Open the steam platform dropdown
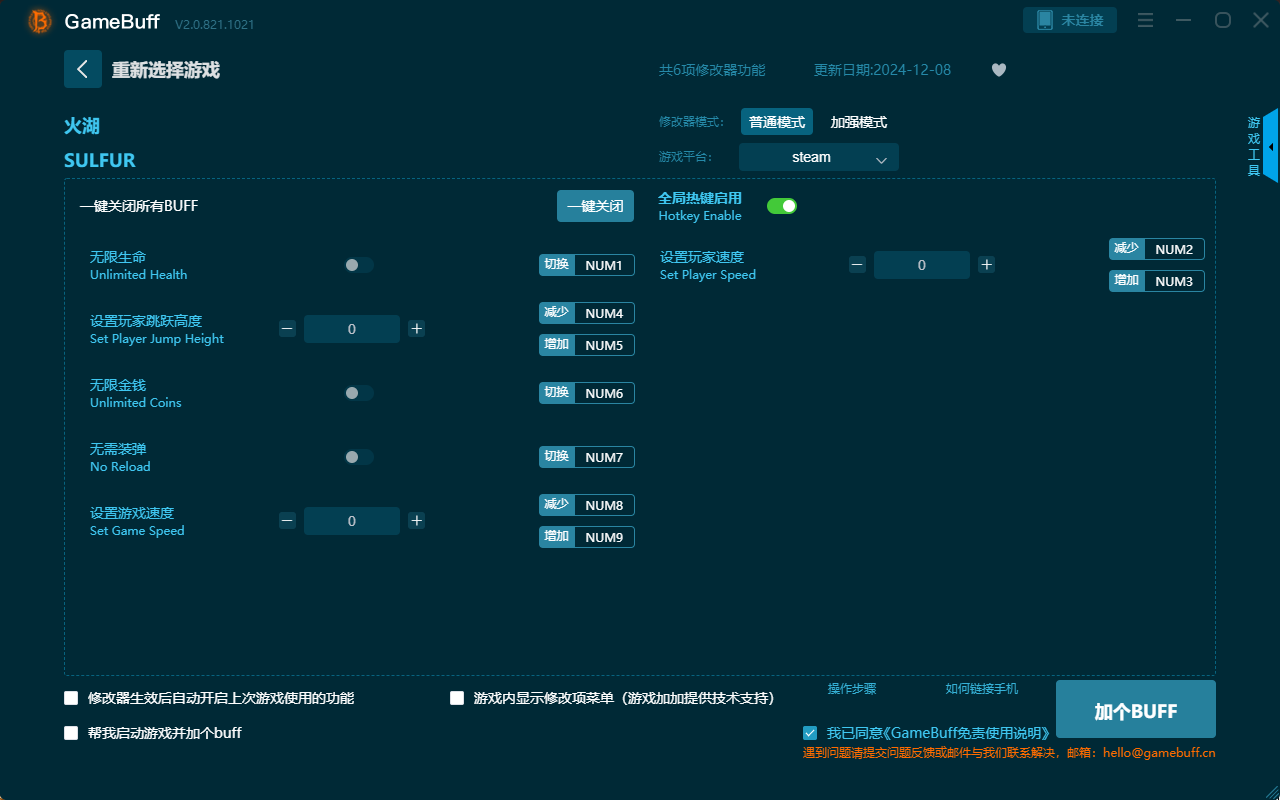Screen dimensions: 1280x800 (818, 157)
